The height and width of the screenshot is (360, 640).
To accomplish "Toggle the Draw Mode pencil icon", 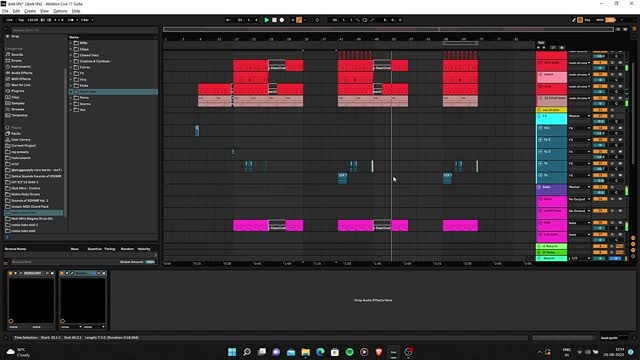I will [x=573, y=20].
